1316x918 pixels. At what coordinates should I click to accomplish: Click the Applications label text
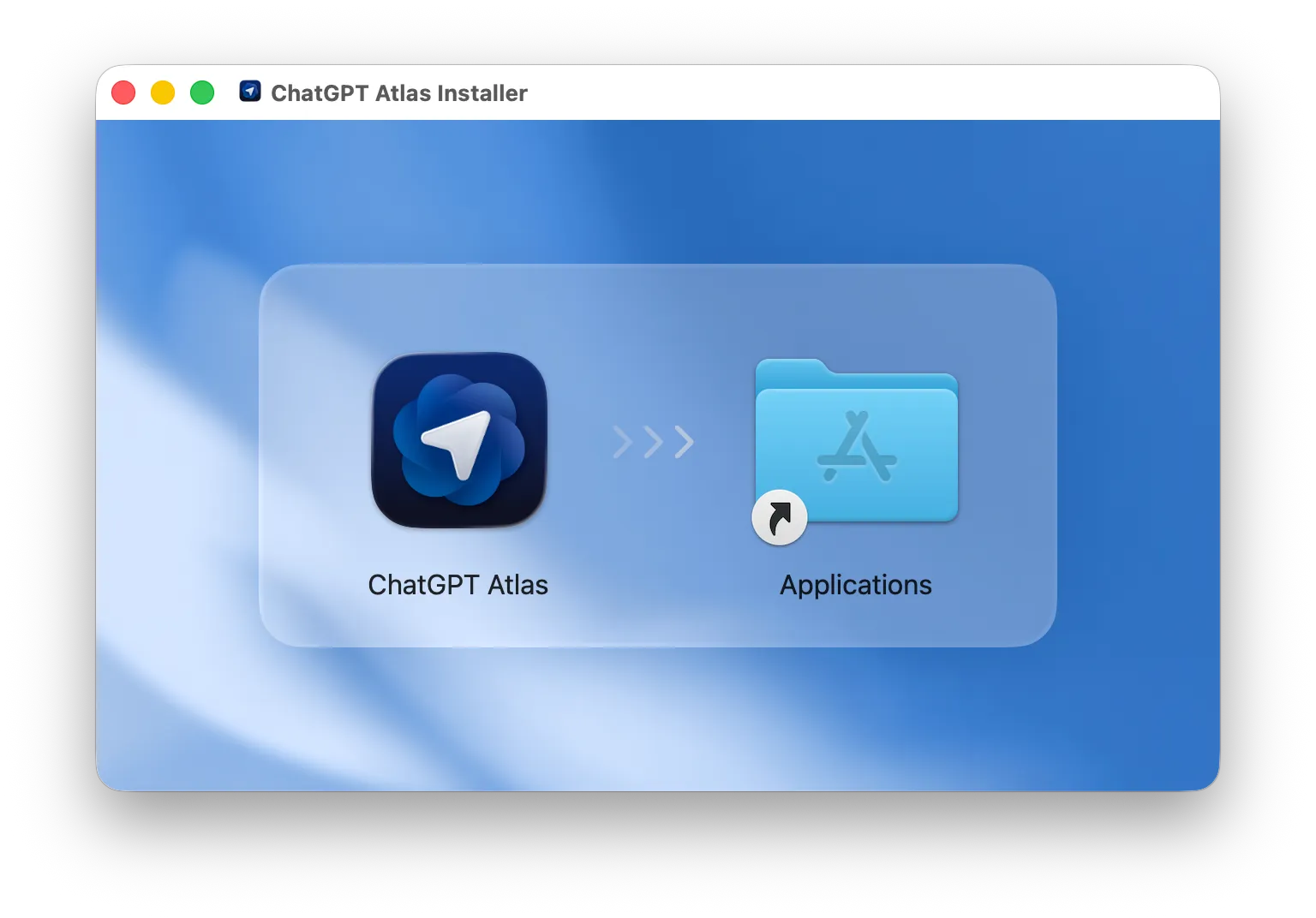click(x=856, y=586)
